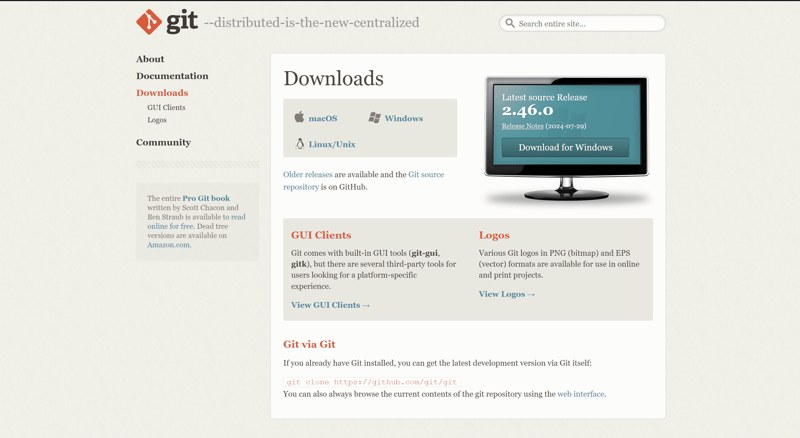Follow the Older releases link

(x=308, y=175)
